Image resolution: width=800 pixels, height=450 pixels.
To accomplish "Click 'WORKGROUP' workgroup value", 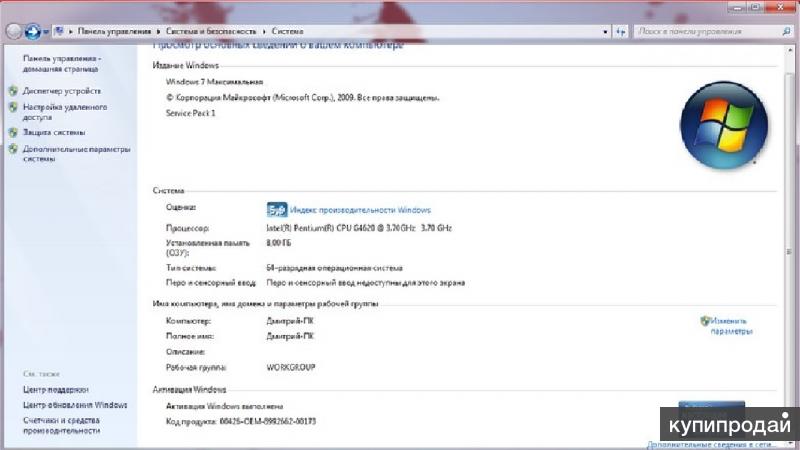I will tap(291, 367).
